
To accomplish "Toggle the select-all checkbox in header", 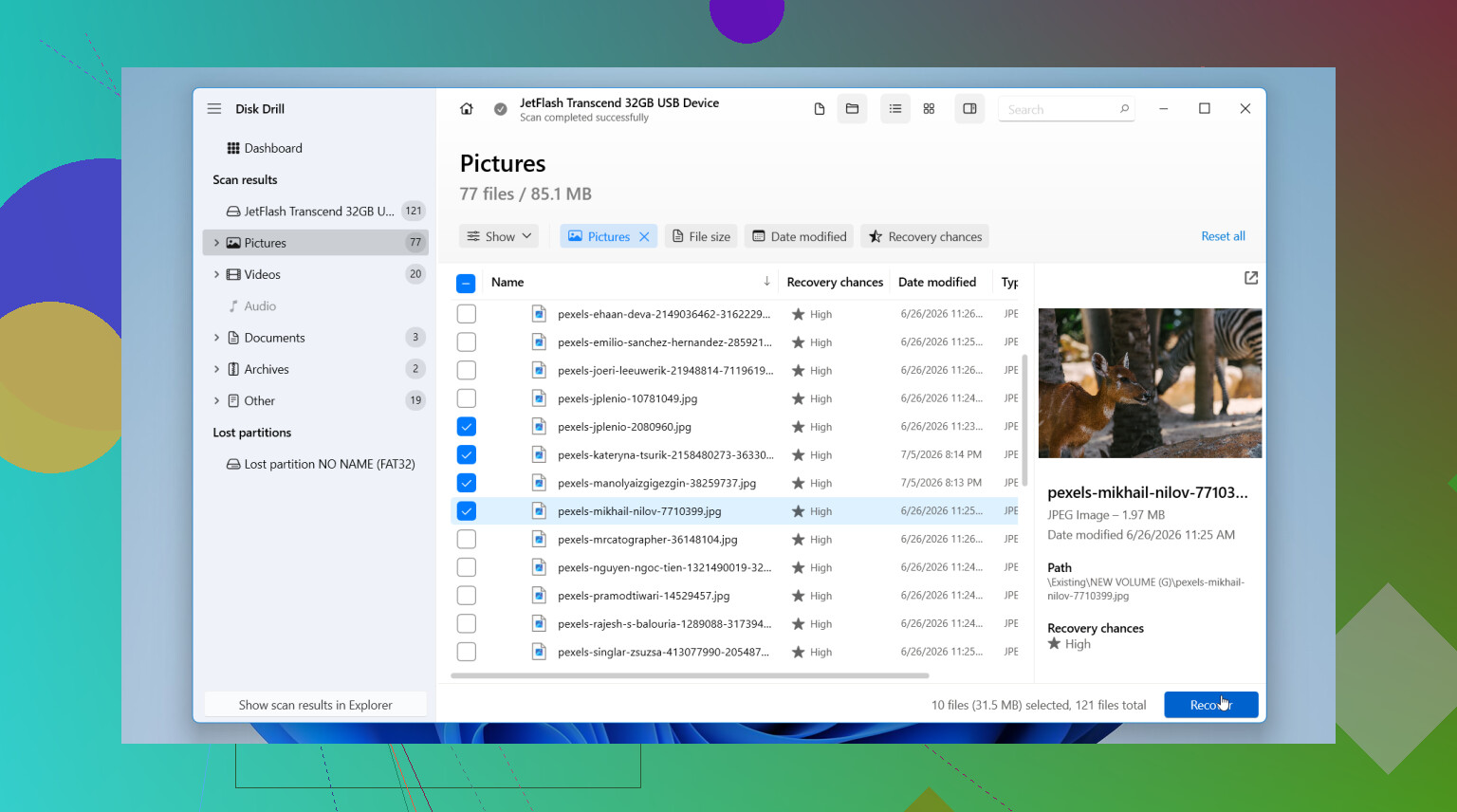I will pos(466,283).
